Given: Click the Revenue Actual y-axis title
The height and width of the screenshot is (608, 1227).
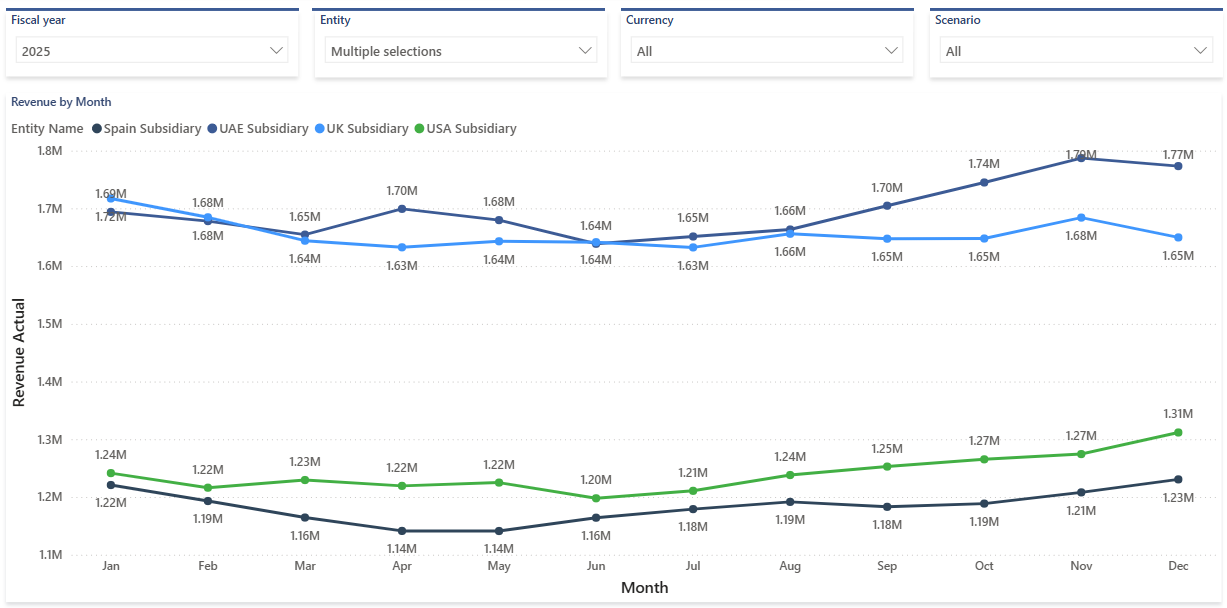Looking at the screenshot, I should click(17, 348).
